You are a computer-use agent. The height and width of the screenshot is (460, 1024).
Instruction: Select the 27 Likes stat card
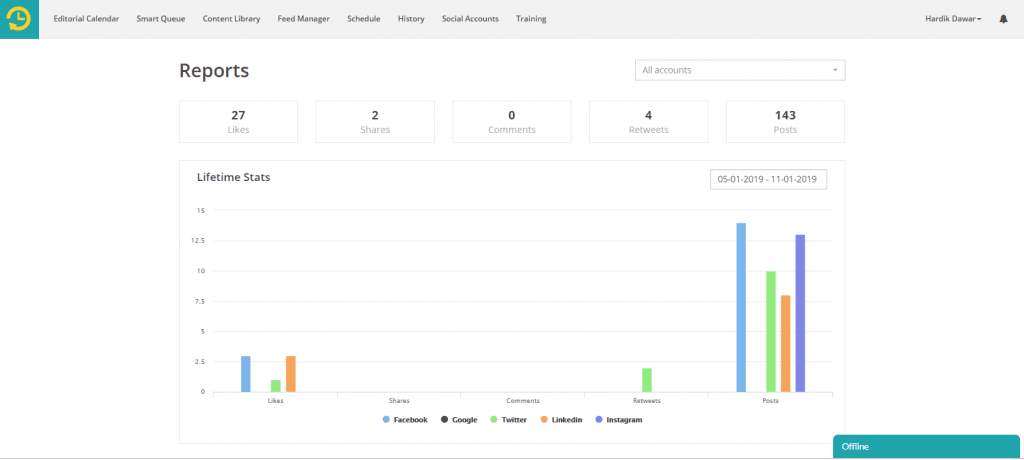coord(238,122)
